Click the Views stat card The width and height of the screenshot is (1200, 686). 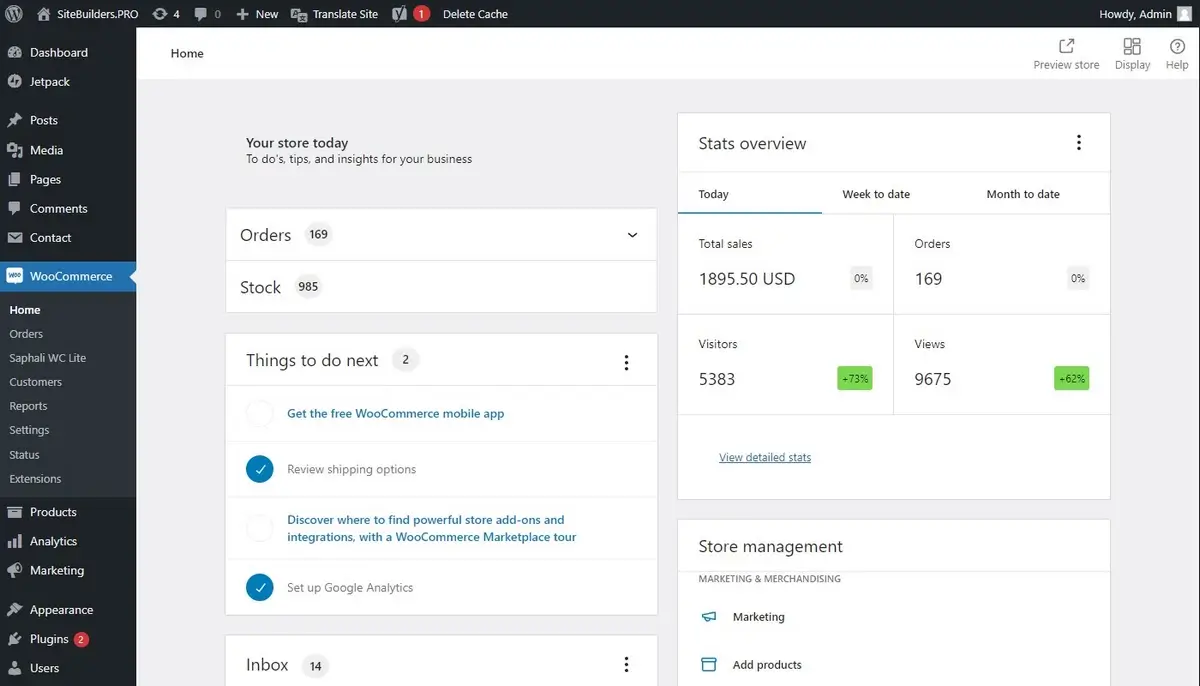[x=1002, y=364]
